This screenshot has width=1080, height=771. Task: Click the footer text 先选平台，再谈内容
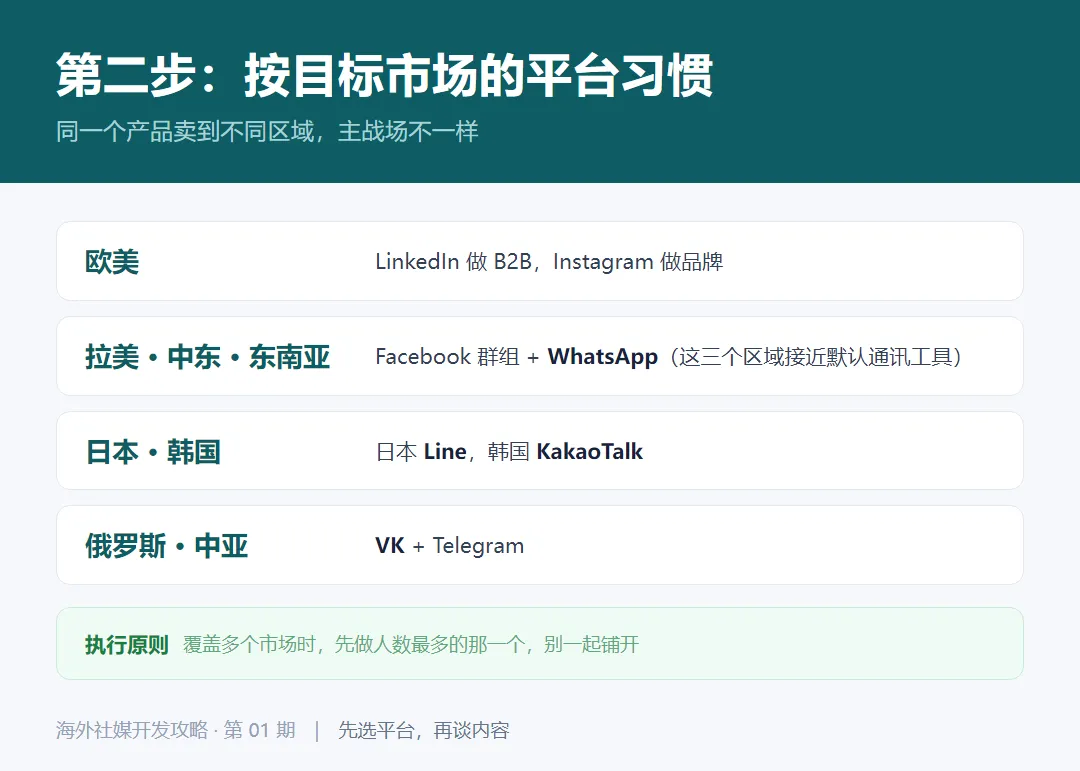coord(424,730)
